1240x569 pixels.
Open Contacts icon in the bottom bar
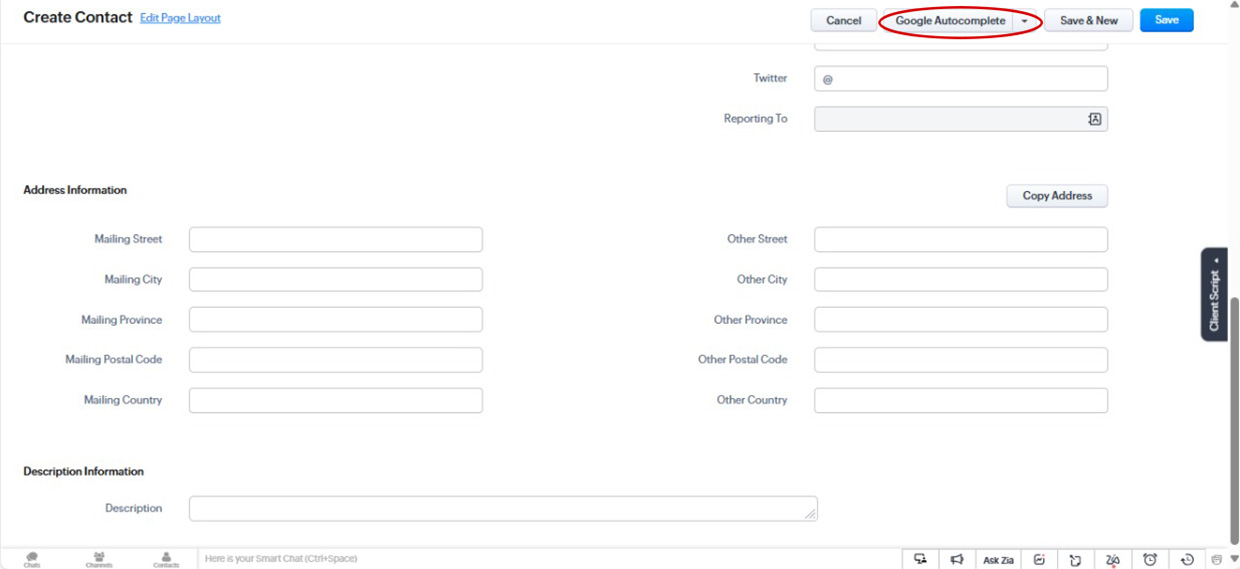166,559
